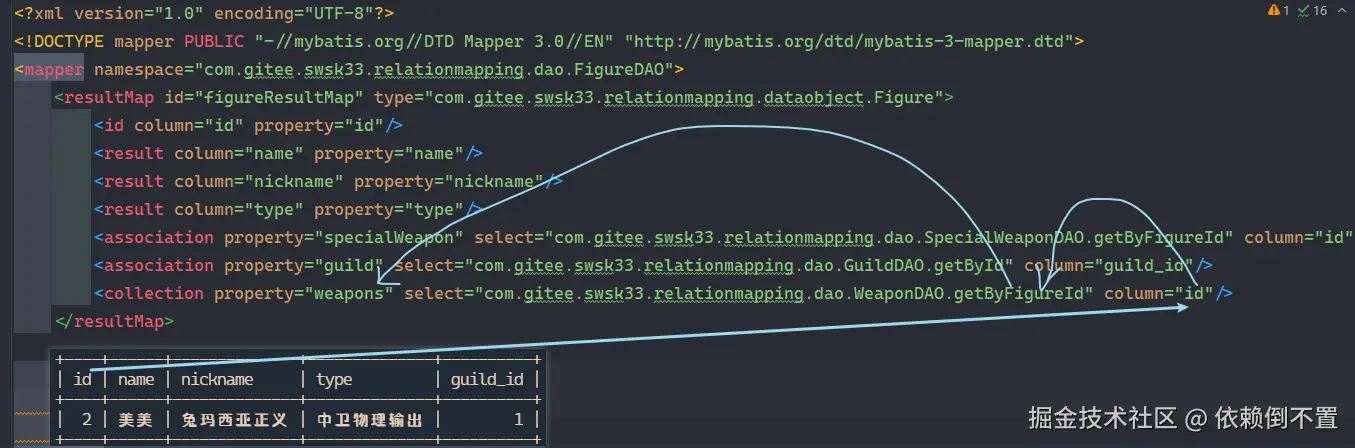Click the table cell 美美
This screenshot has width=1355, height=448.
click(x=135, y=420)
